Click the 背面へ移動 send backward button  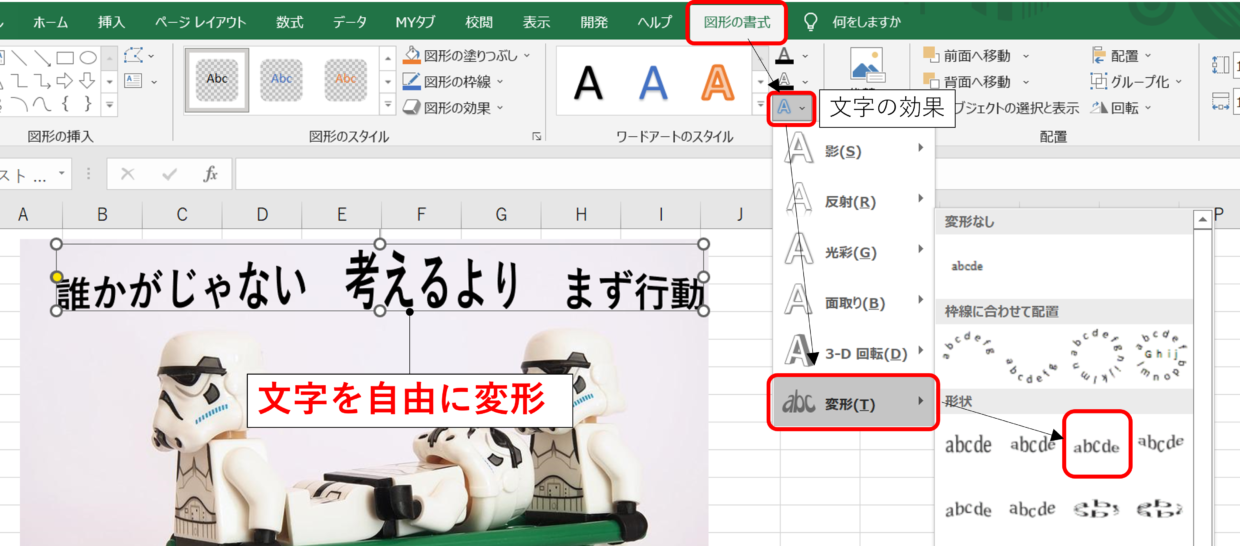pos(966,81)
